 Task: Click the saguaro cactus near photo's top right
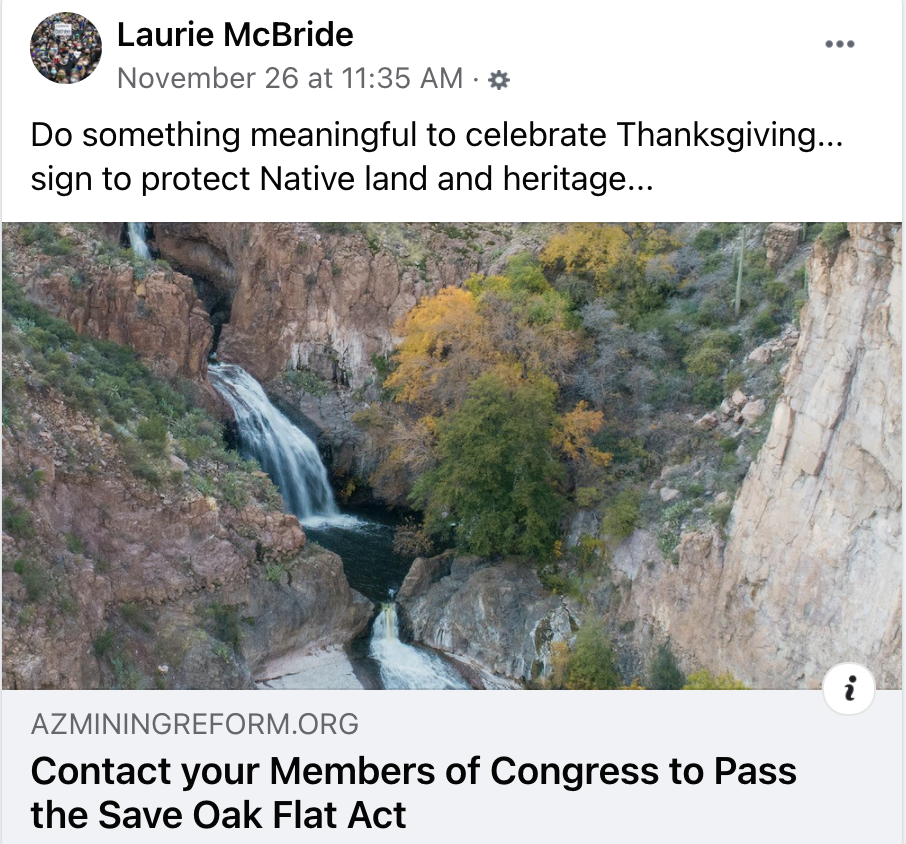point(738,272)
